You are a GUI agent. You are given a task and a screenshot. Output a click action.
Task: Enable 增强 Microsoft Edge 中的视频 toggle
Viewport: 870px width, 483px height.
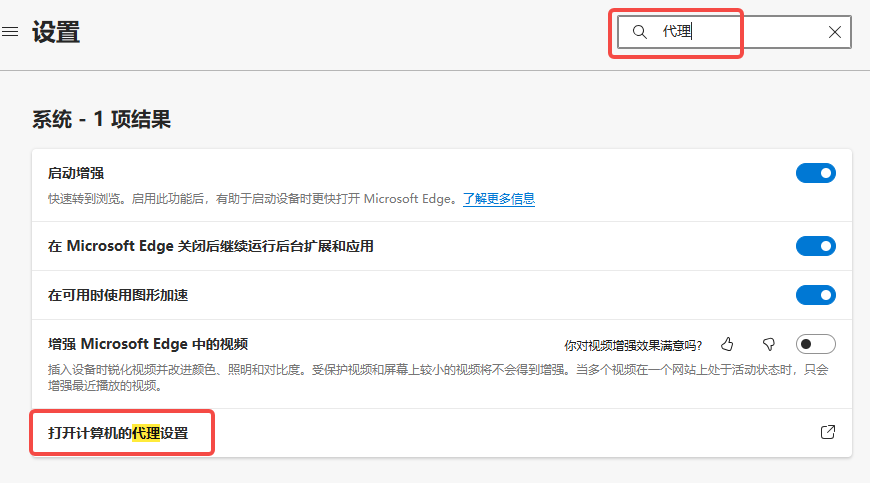[x=816, y=344]
